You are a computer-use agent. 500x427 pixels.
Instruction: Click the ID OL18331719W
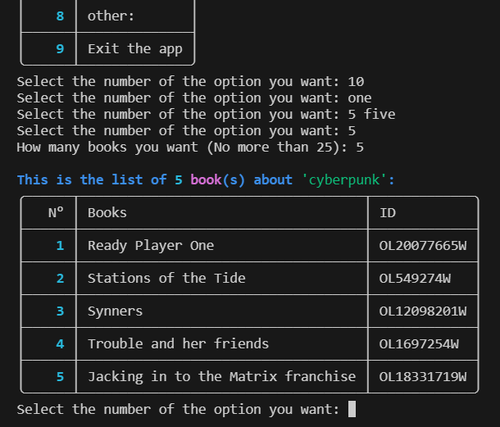tap(423, 377)
